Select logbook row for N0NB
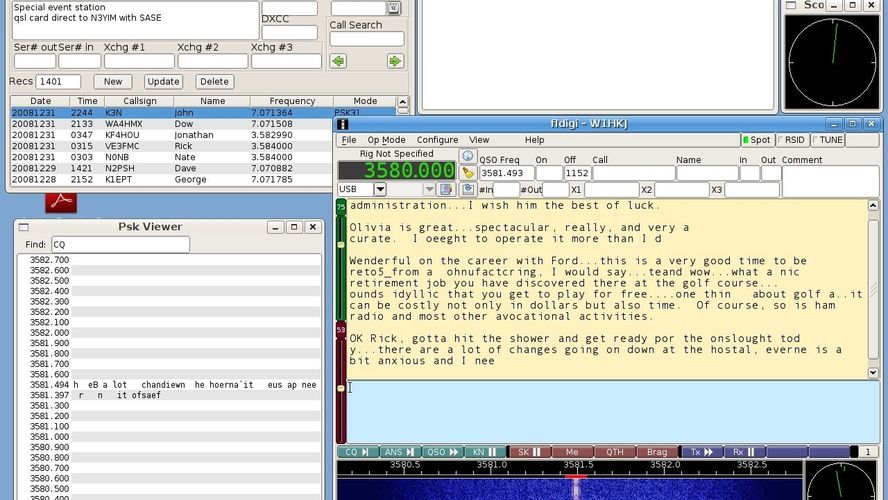This screenshot has width=888, height=500. [x=172, y=157]
